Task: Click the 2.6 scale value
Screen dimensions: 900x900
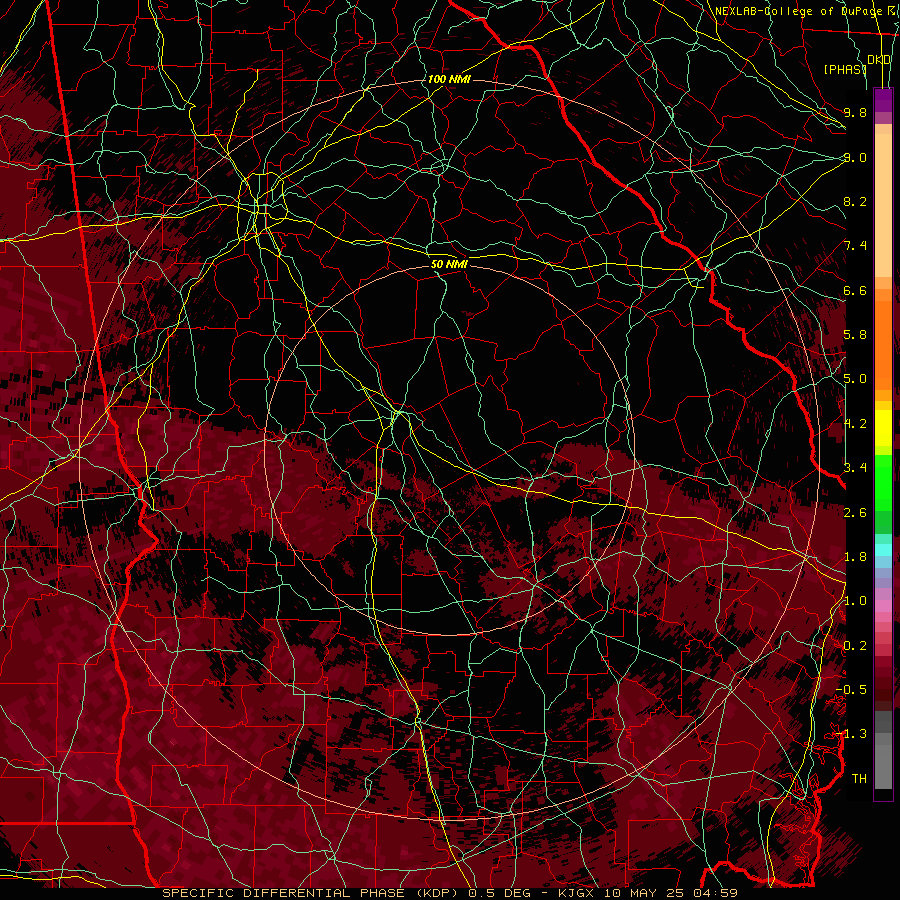Action: (855, 512)
